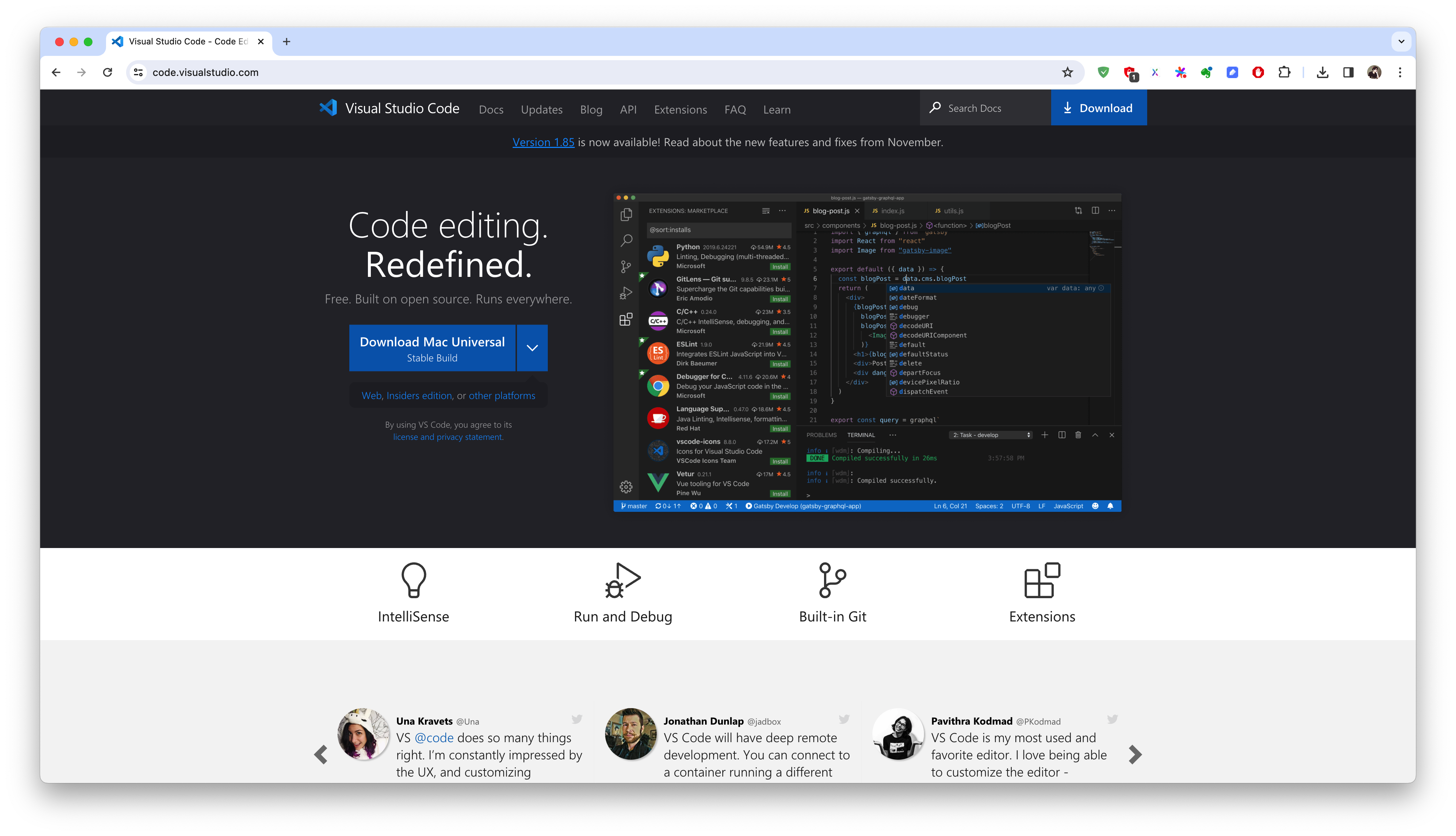Open the Chrome profile avatar

click(x=1374, y=72)
